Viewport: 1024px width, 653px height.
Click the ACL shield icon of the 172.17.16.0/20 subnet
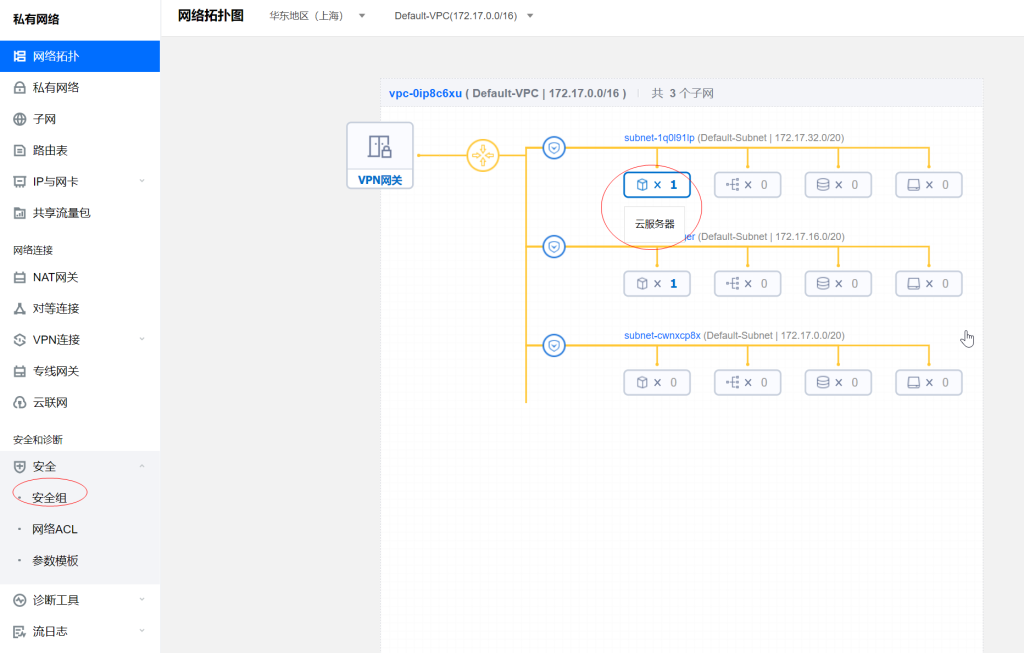(x=554, y=247)
